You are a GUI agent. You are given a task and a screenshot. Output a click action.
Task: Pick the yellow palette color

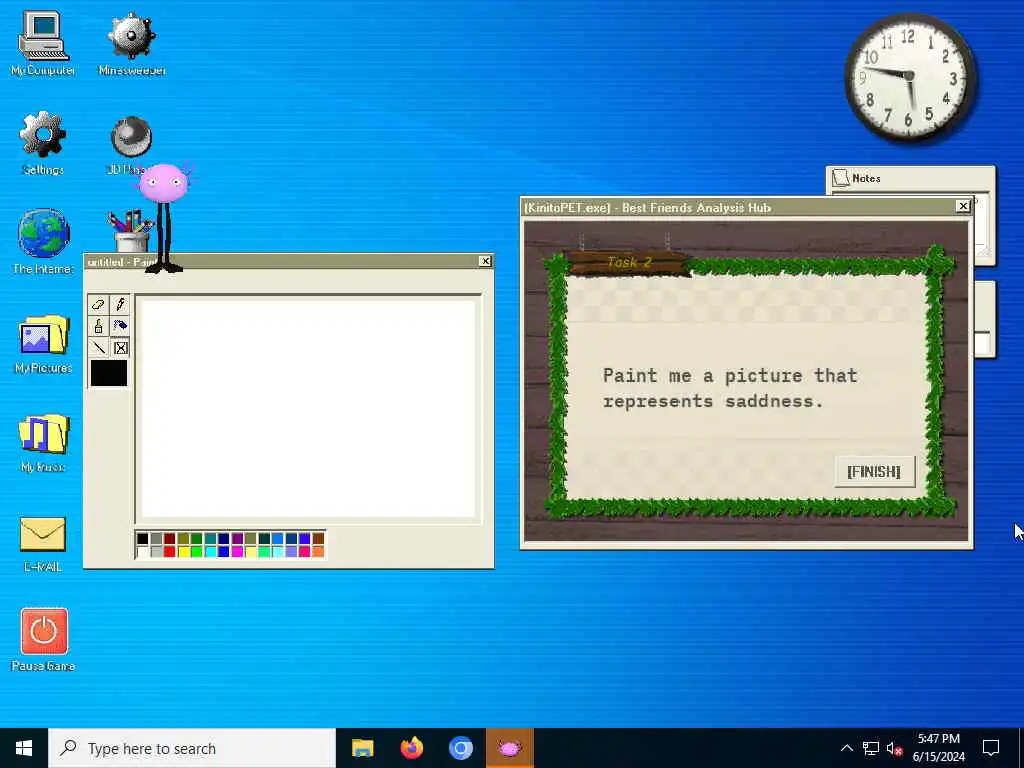pos(183,551)
